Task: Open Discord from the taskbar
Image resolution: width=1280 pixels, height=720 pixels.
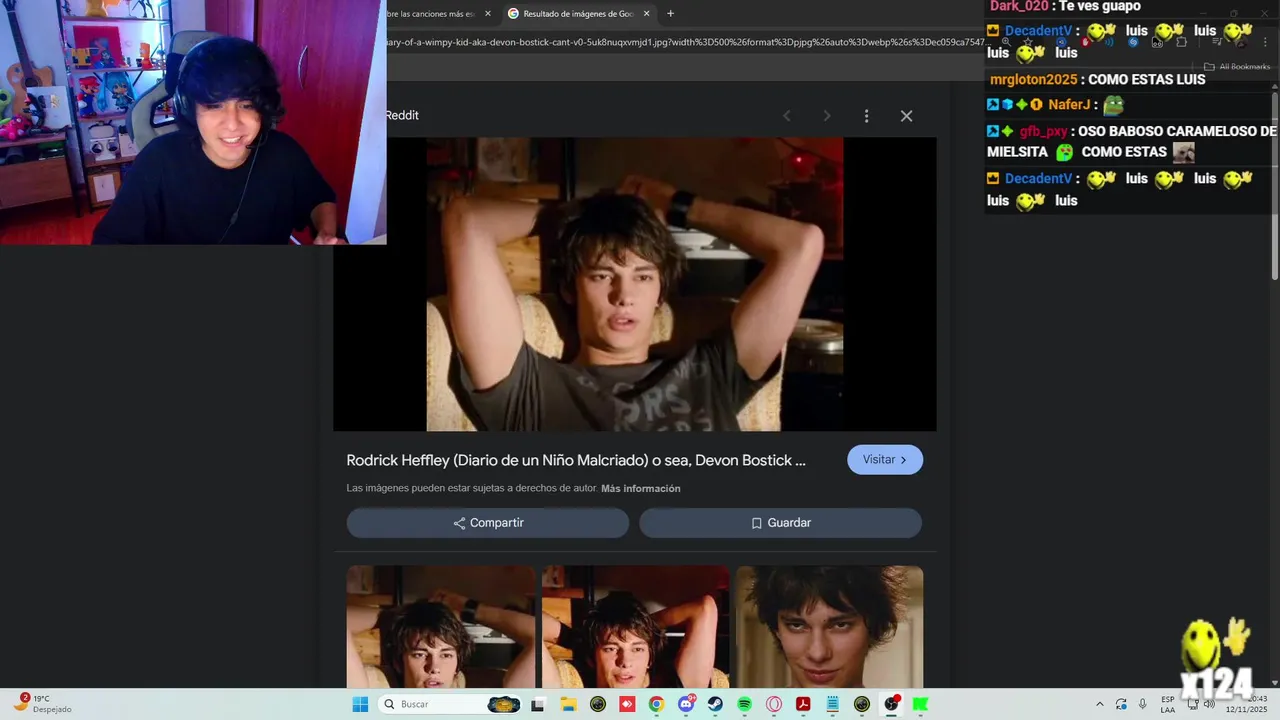Action: 686,704
